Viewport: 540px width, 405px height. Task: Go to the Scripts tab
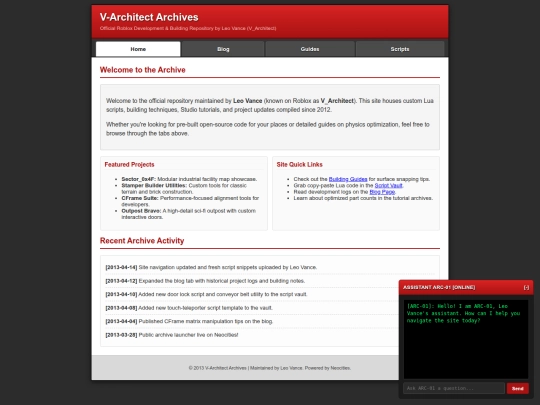pyautogui.click(x=400, y=49)
